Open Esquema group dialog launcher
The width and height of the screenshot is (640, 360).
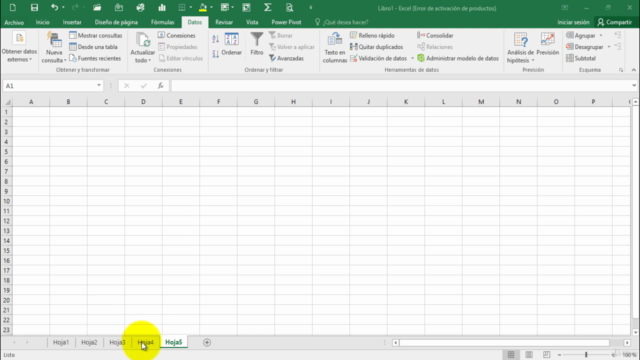[x=621, y=70]
